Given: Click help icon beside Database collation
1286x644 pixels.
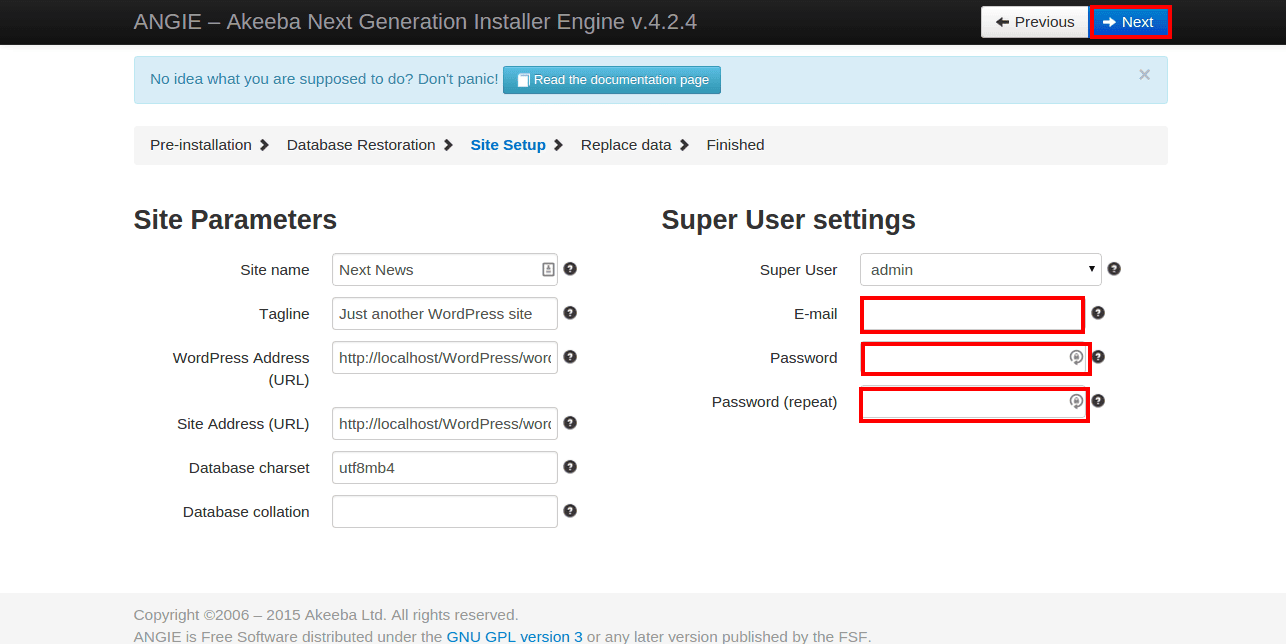Looking at the screenshot, I should 570,511.
